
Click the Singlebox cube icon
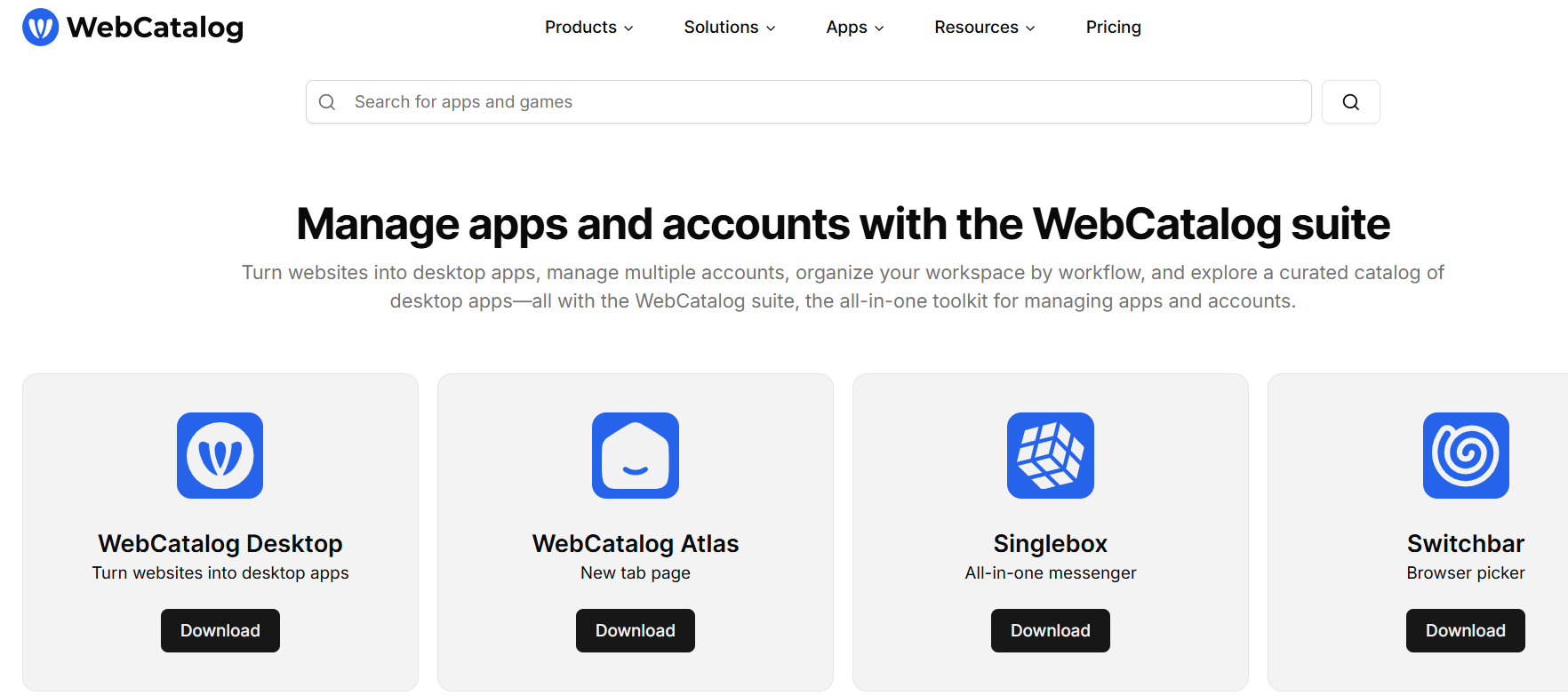[1051, 455]
